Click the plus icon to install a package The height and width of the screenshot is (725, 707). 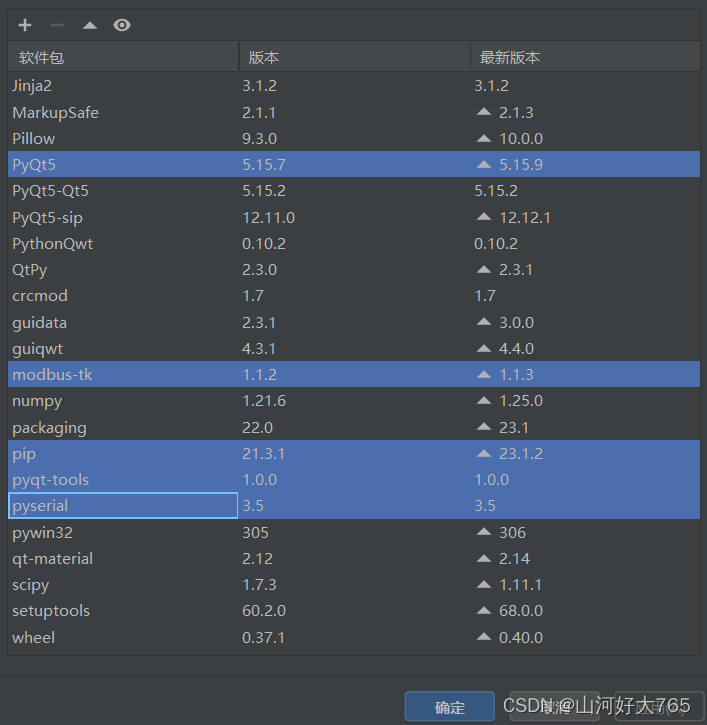25,25
